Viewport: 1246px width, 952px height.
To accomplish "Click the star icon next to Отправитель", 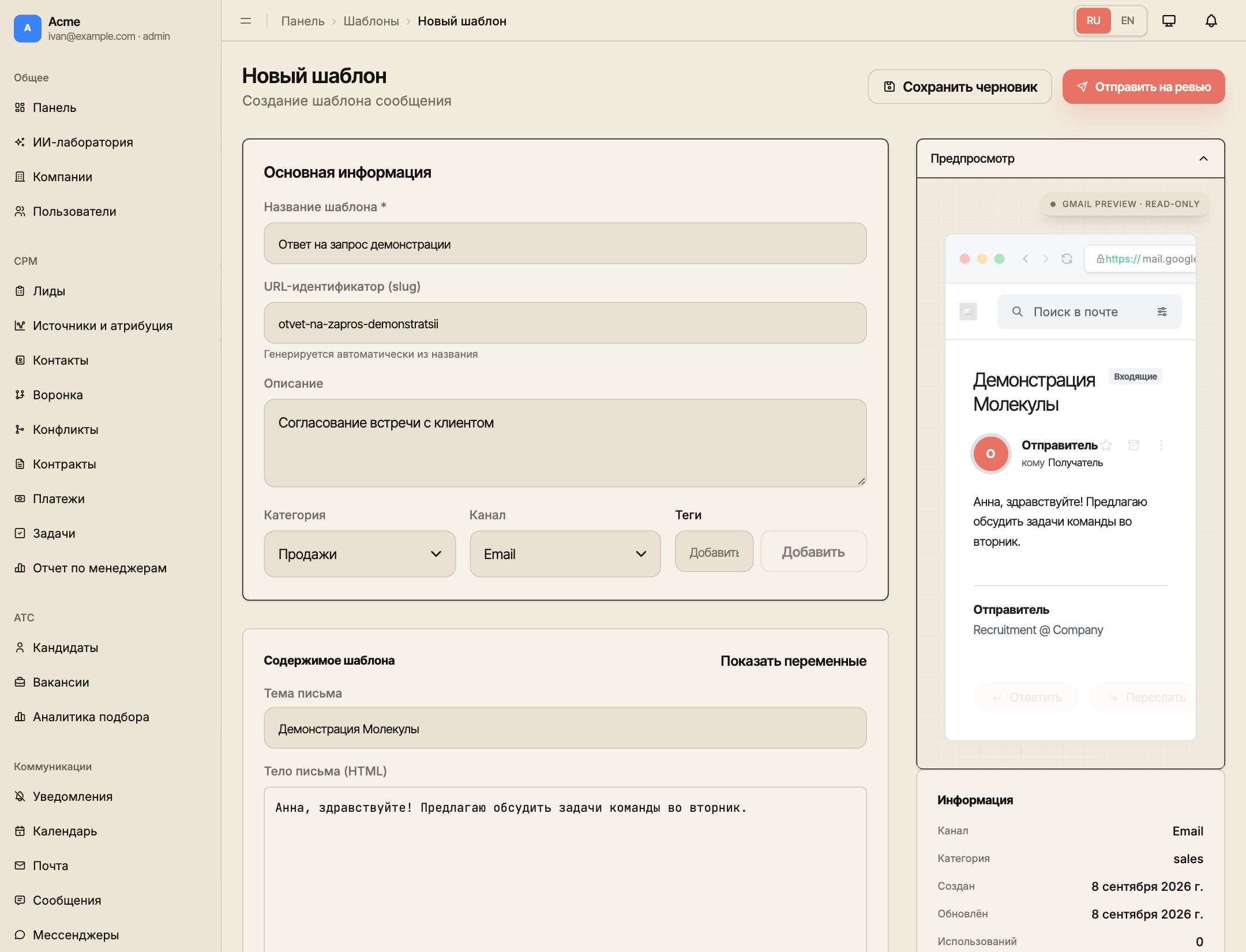I will [1106, 445].
